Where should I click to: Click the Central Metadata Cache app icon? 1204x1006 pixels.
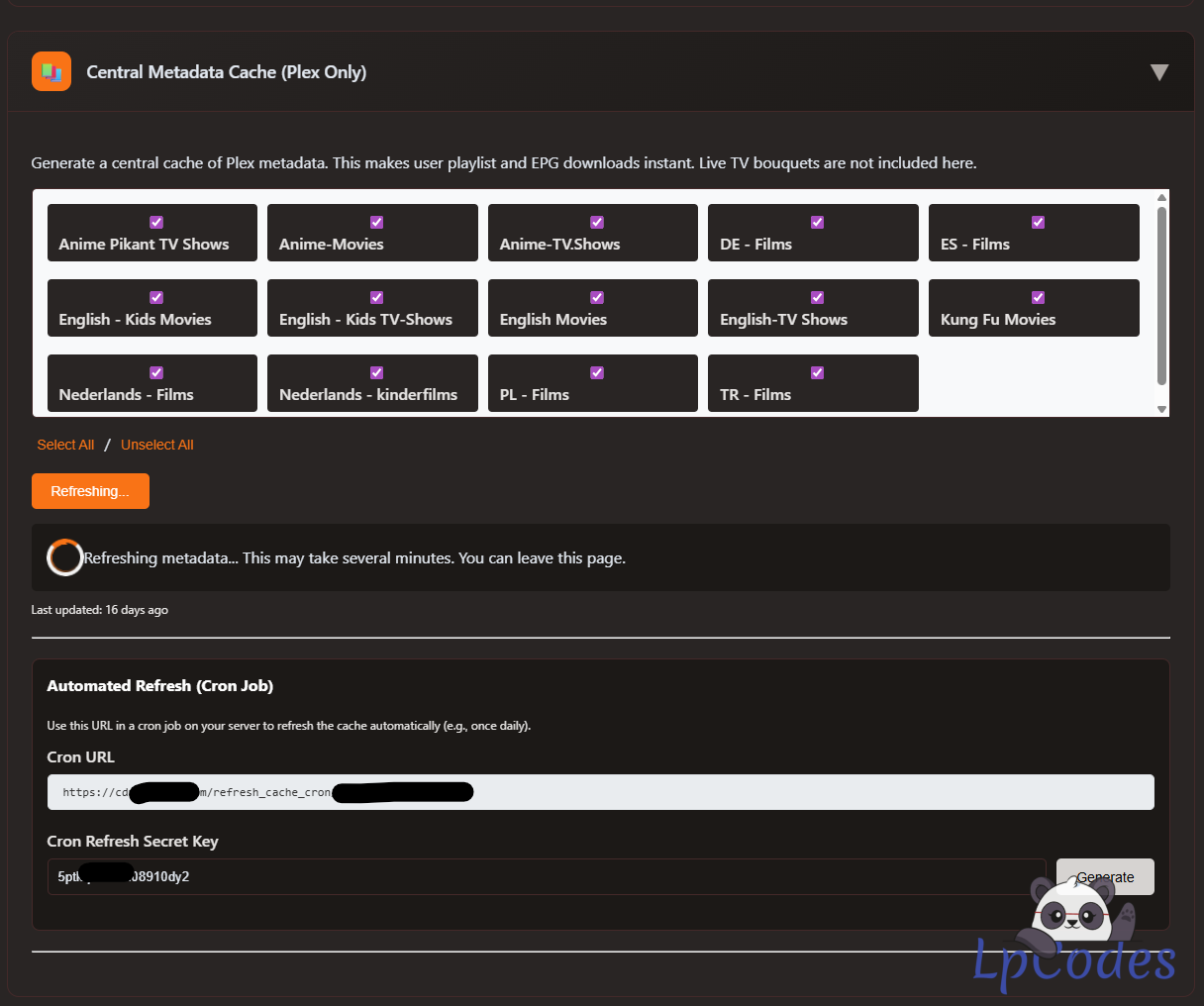coord(51,71)
